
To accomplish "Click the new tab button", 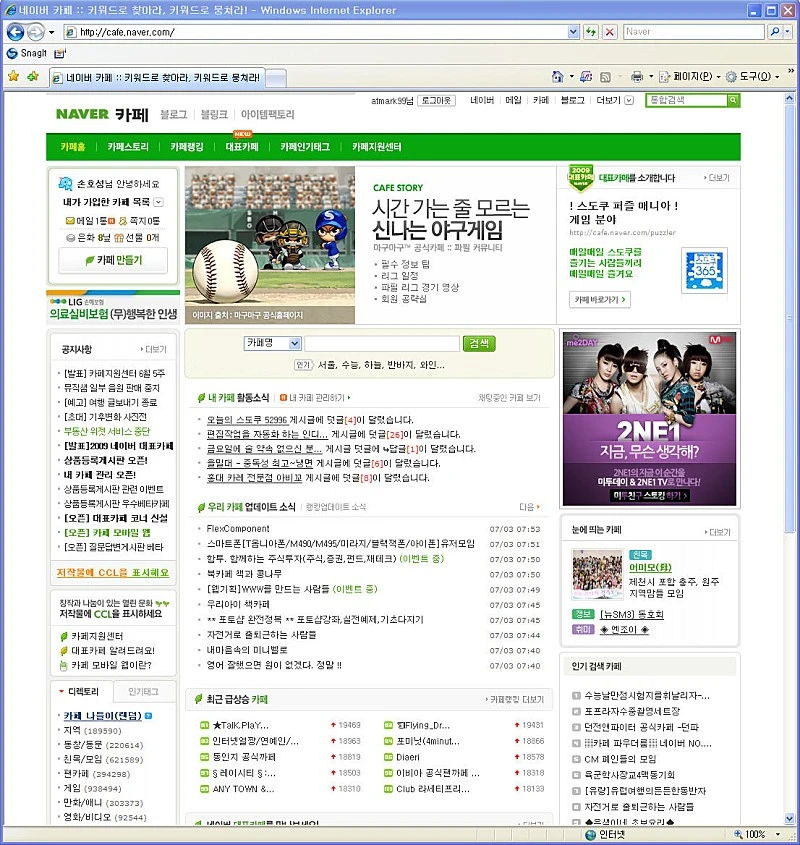I will tap(276, 78).
